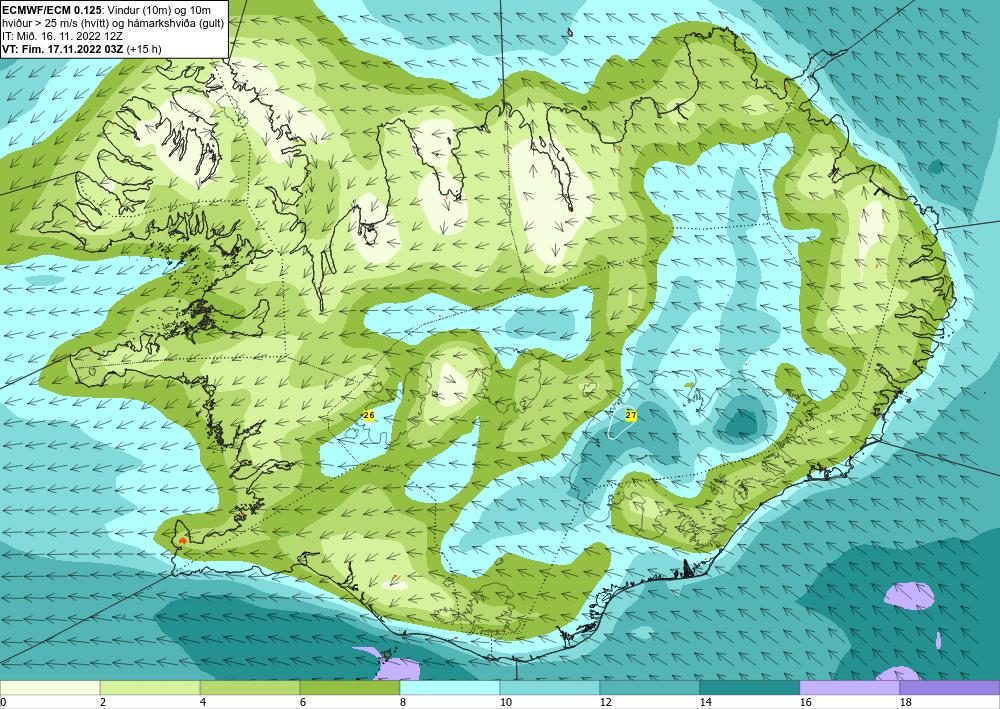This screenshot has width=1000, height=709.
Task: Select the 0–2 m/s palest legend swatch
Action: [50, 688]
